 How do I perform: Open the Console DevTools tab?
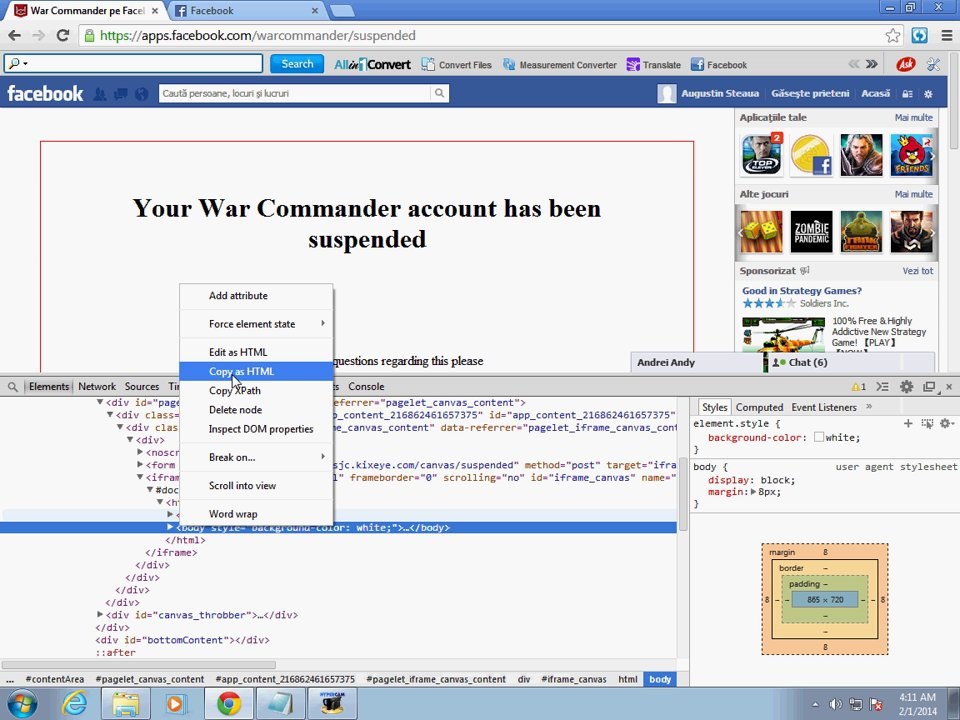point(366,386)
